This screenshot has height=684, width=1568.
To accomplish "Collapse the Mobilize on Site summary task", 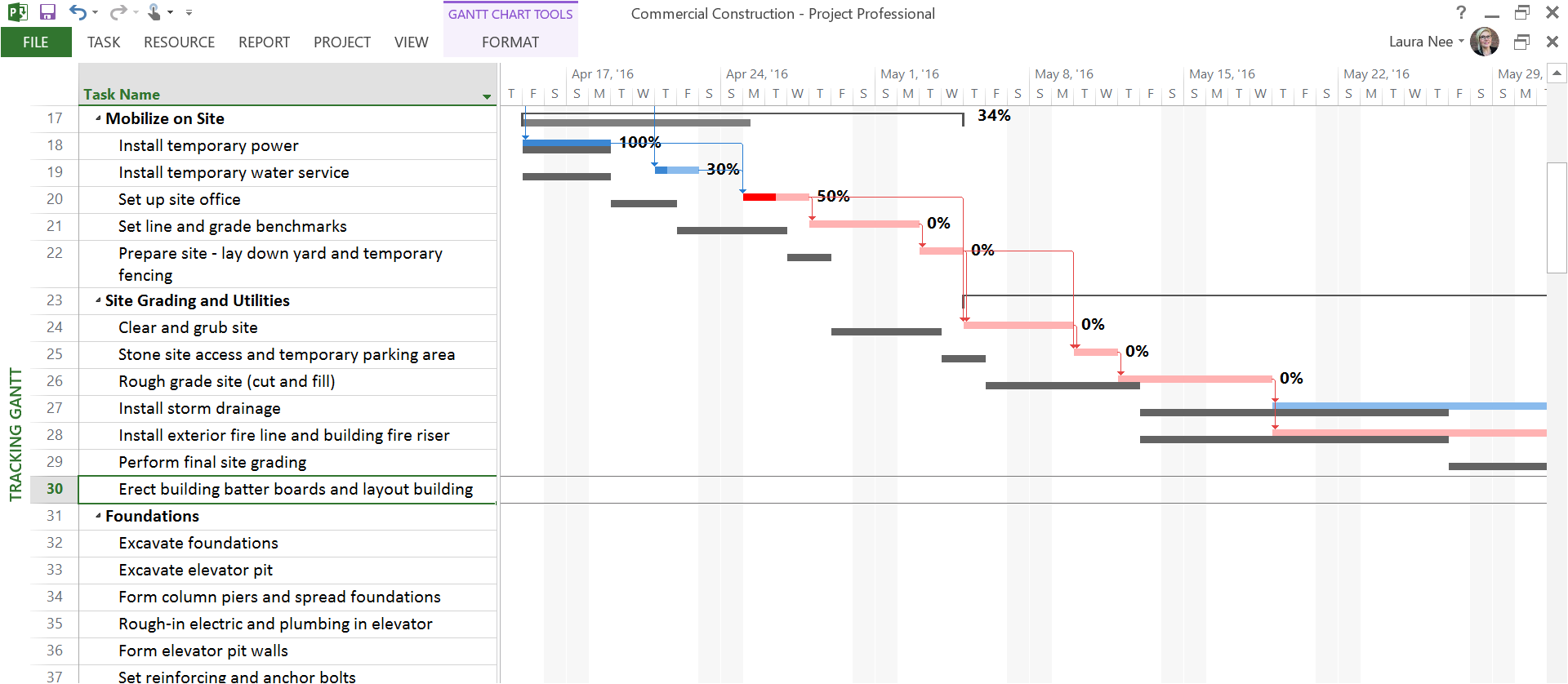I will 98,118.
